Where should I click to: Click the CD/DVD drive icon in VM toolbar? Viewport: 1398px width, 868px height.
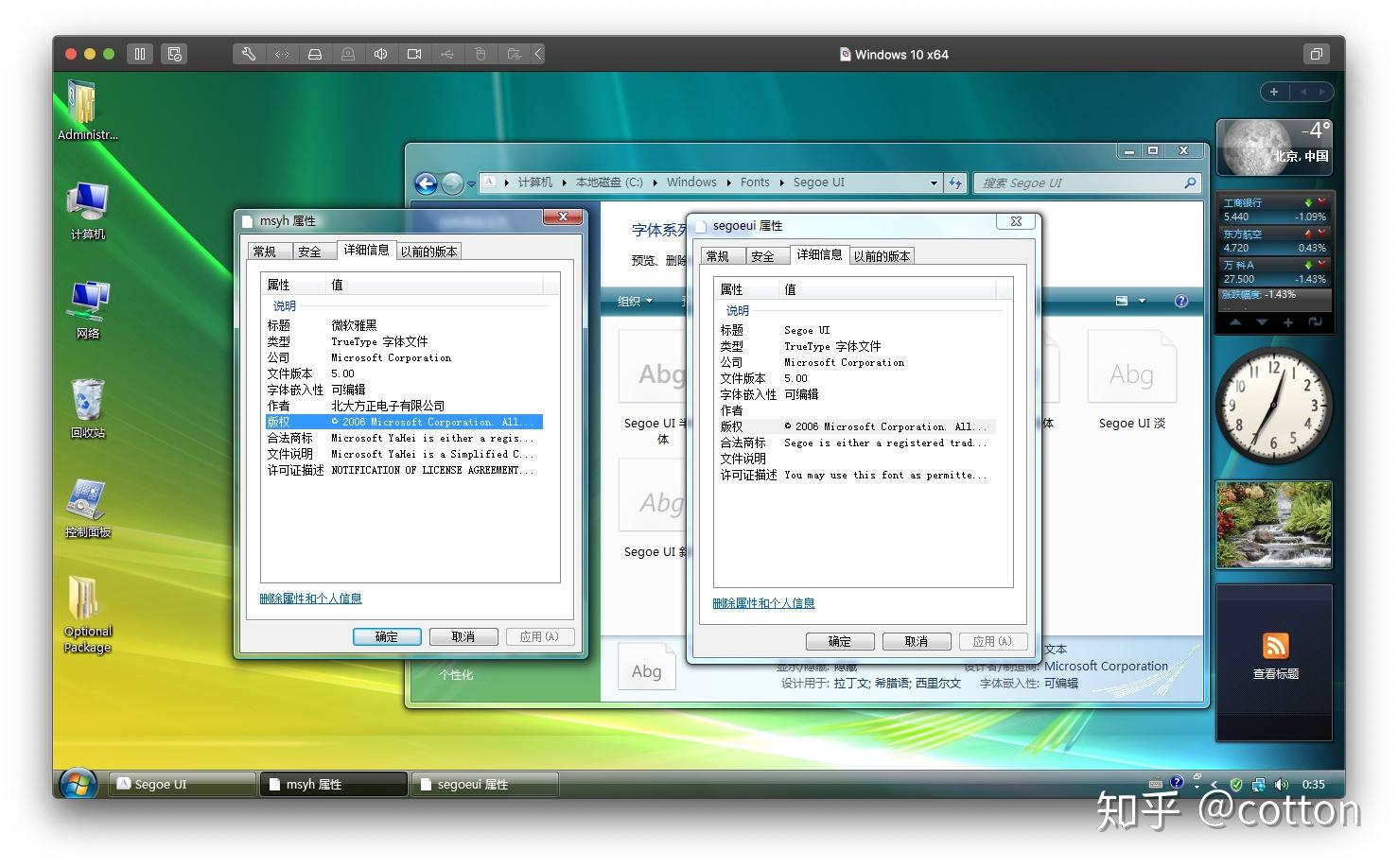click(x=348, y=54)
